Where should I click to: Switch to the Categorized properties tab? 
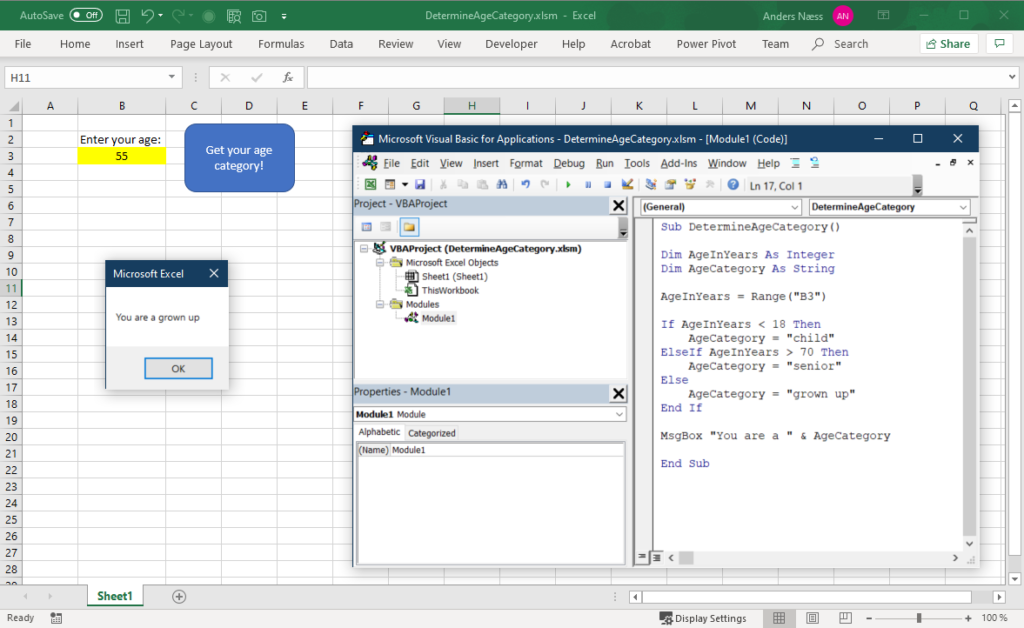point(432,433)
